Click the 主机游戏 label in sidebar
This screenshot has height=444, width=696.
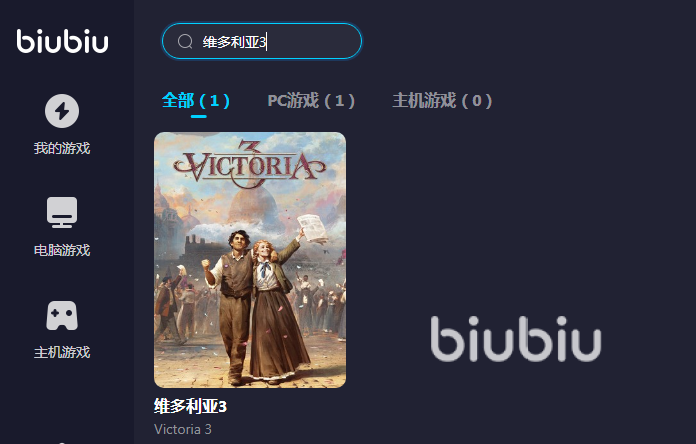[x=62, y=352]
